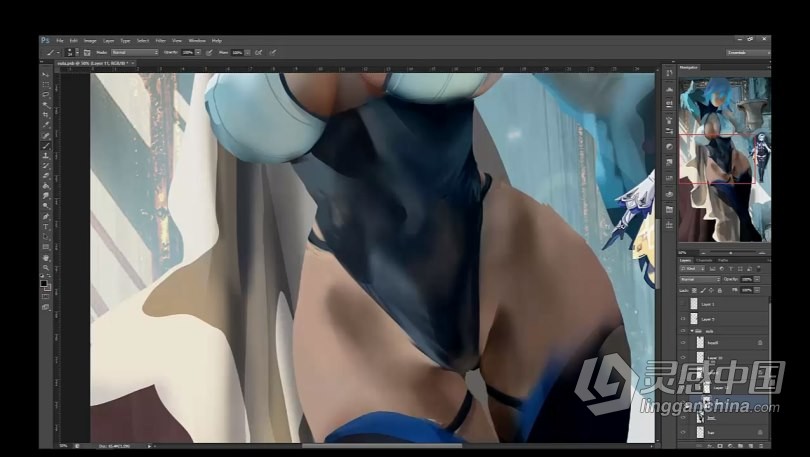Open the layer Opacity slider arrow
Screen dimensions: 810x457
[757, 279]
